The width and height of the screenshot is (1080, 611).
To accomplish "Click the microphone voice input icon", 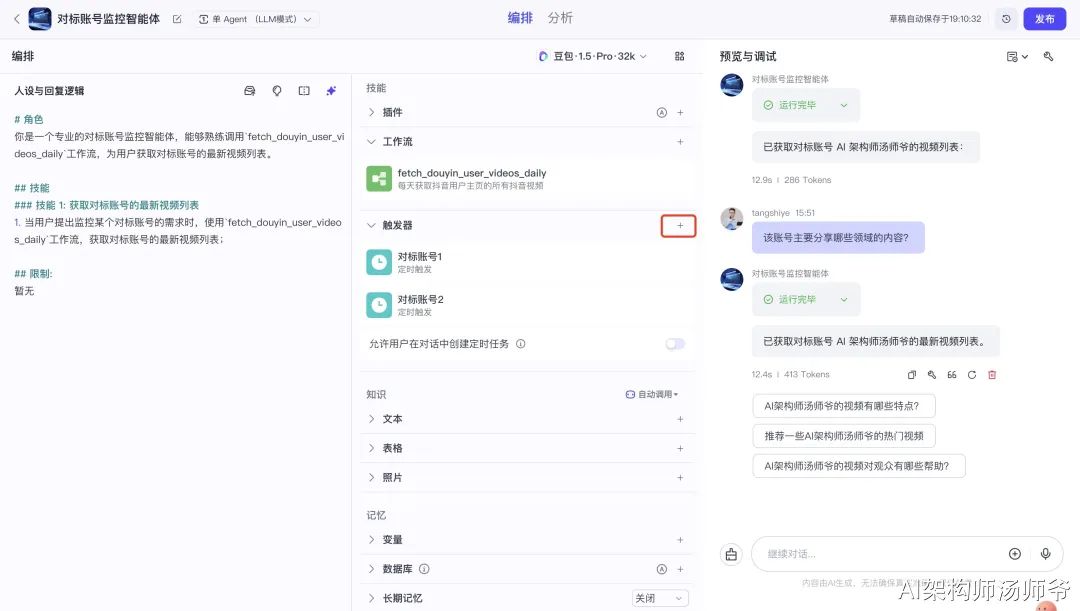I will click(x=1046, y=554).
